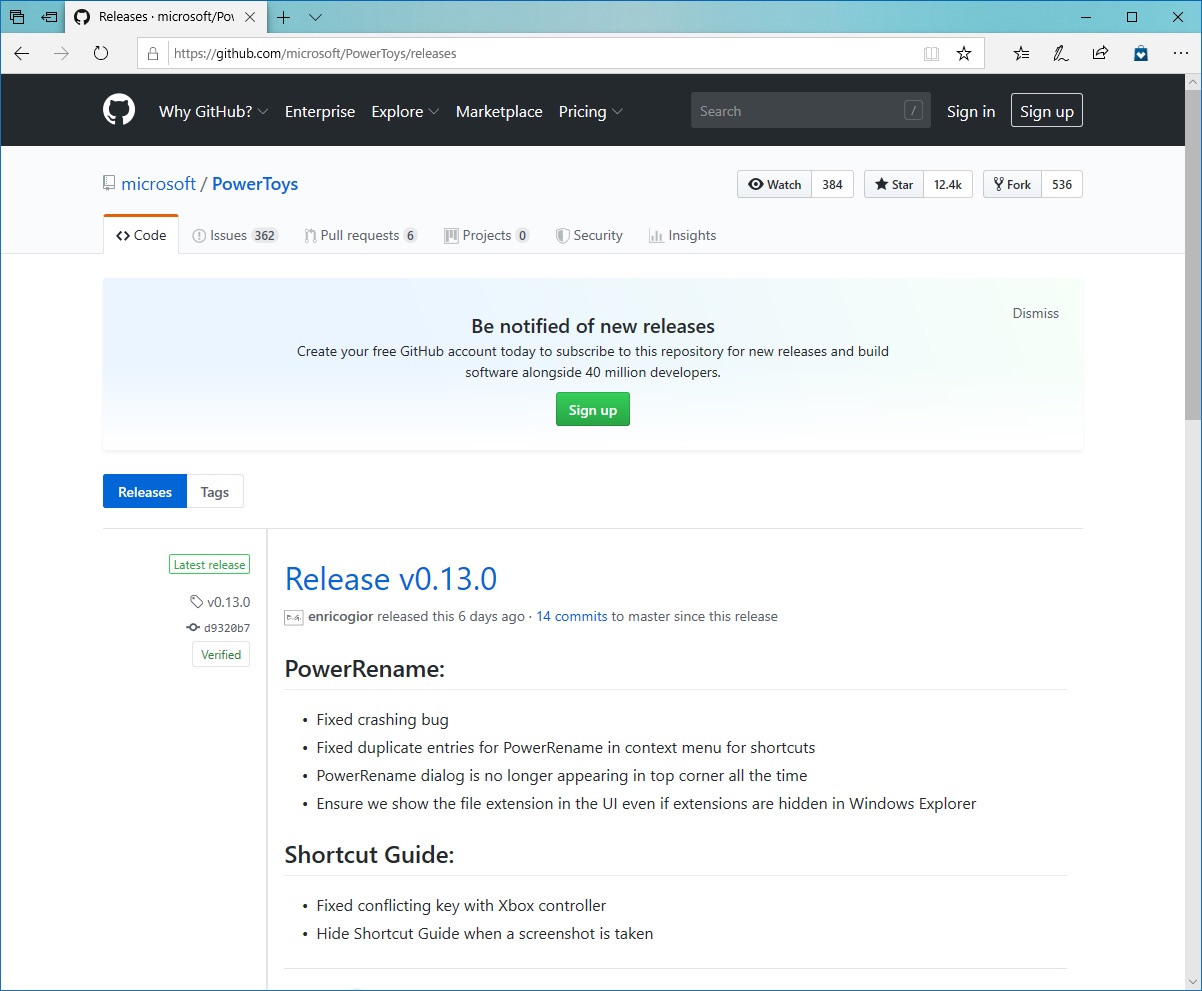Image resolution: width=1202 pixels, height=991 pixels.
Task: Open the Projects tab
Action: (487, 235)
